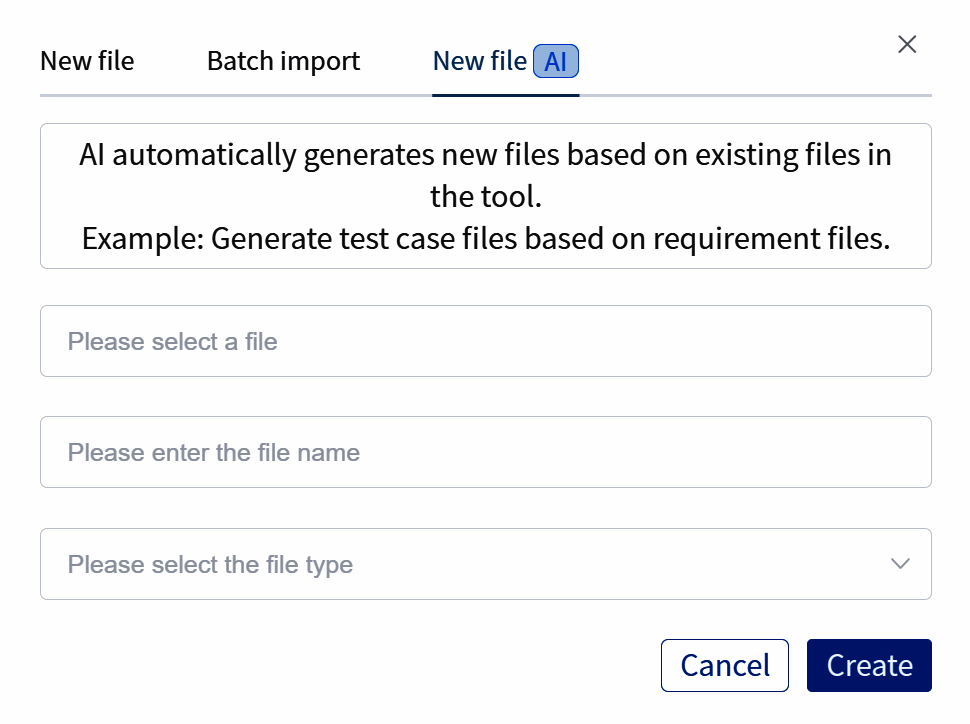The width and height of the screenshot is (970, 724).
Task: Click 'Please select the file type' placeholder
Action: (210, 565)
